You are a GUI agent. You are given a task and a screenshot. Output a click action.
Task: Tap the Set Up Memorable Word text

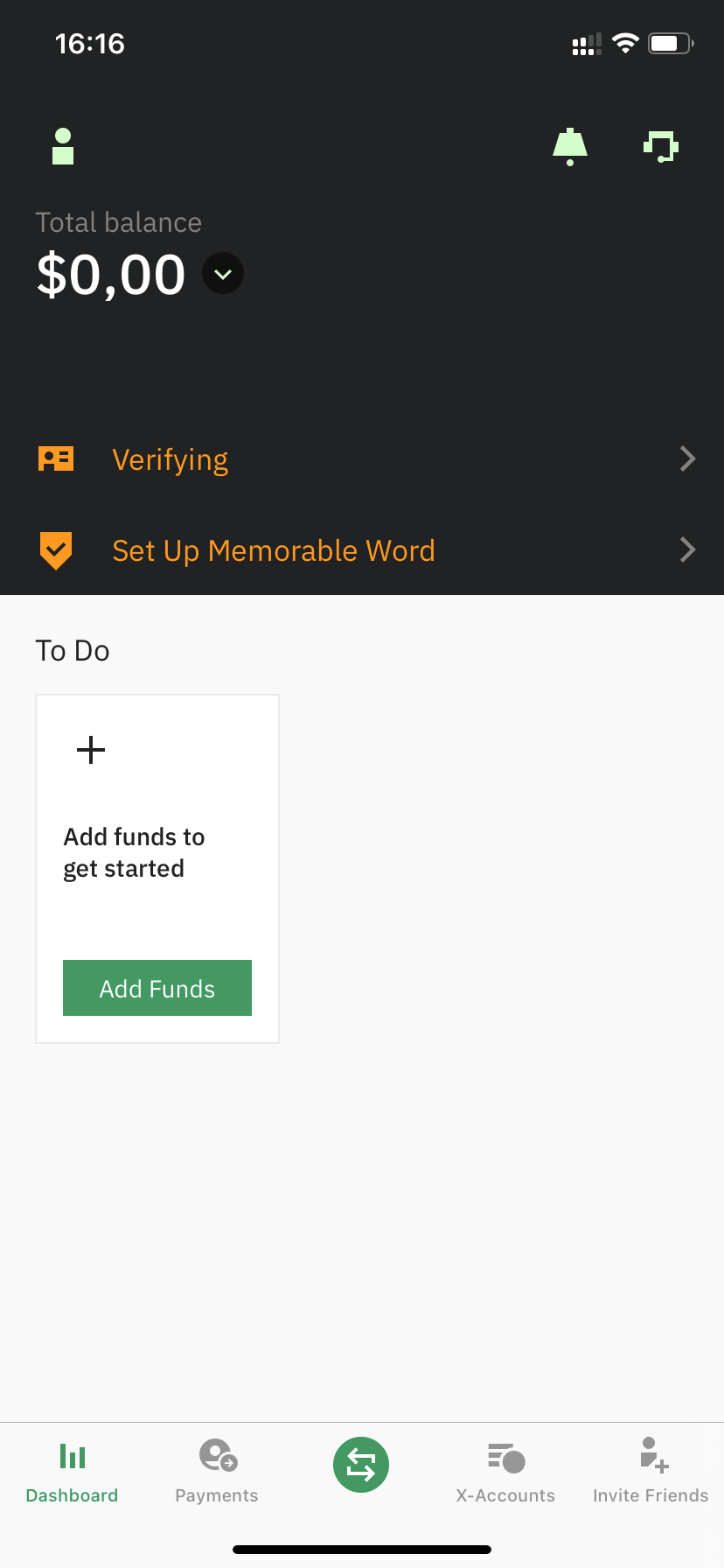[274, 551]
